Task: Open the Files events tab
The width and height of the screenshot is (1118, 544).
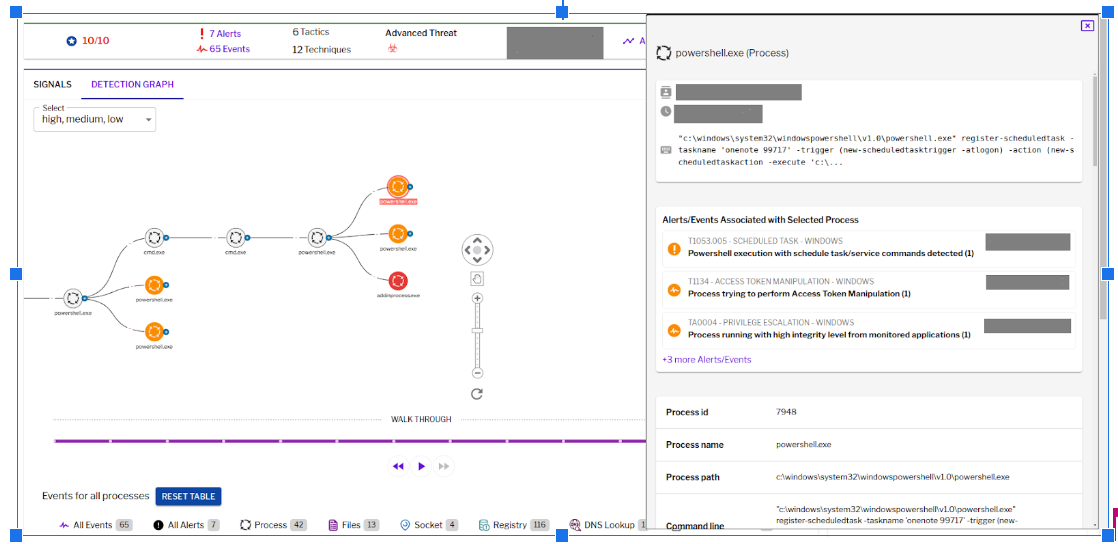Action: coord(354,525)
